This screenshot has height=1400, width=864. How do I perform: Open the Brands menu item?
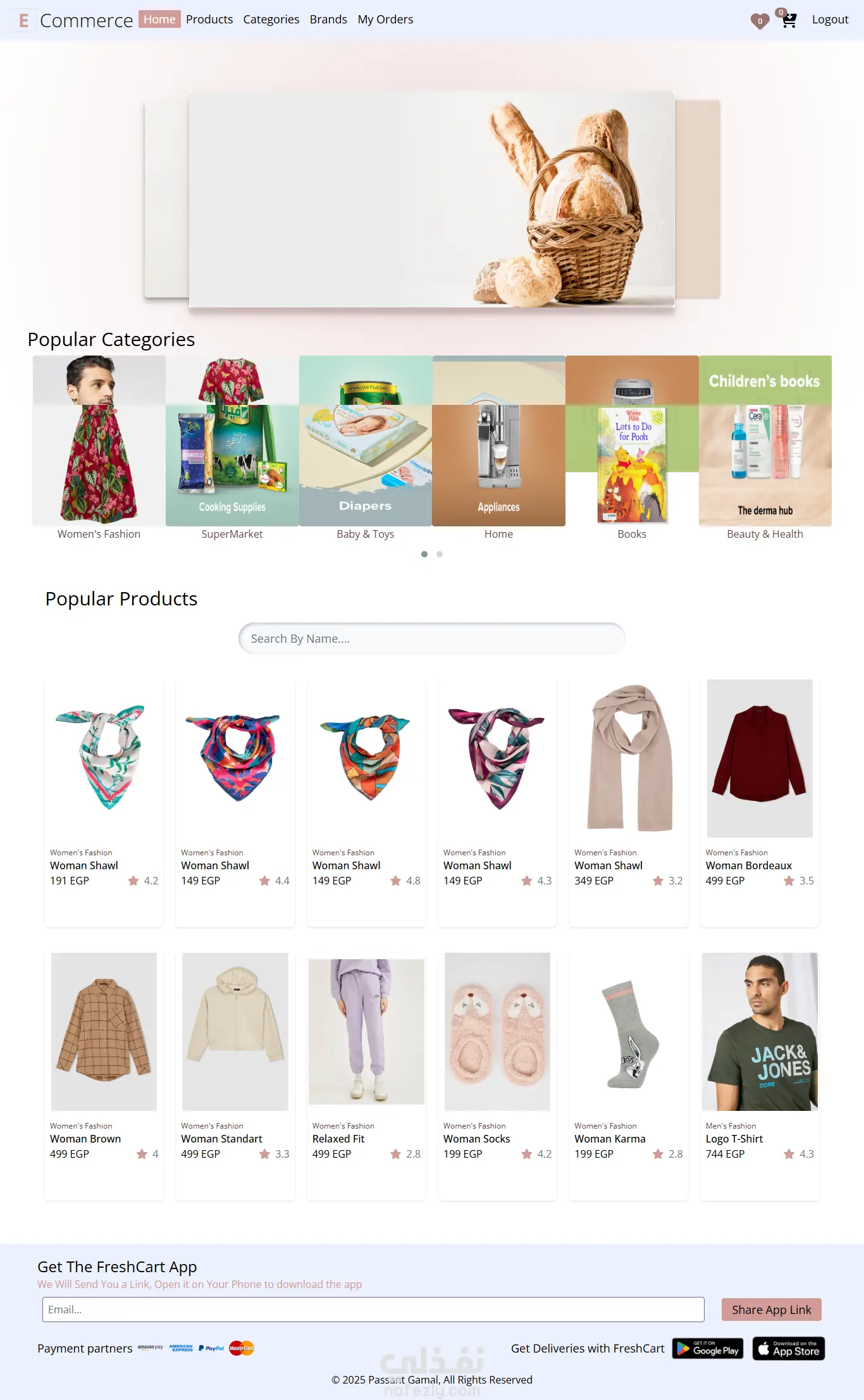coord(328,19)
